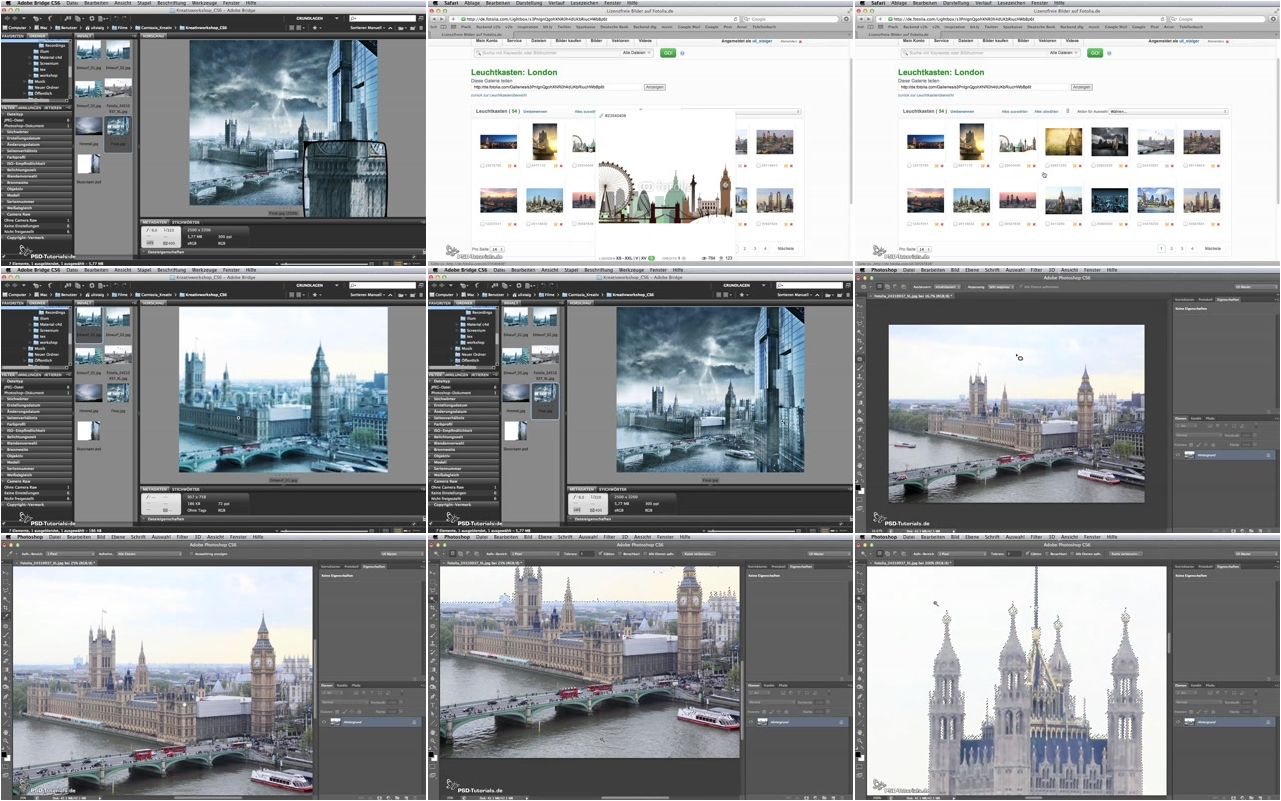Image resolution: width=1281 pixels, height=801 pixels.
Task: Open Ausbessern dropdown in middle-right Photoshop options bar
Action: (x=947, y=286)
